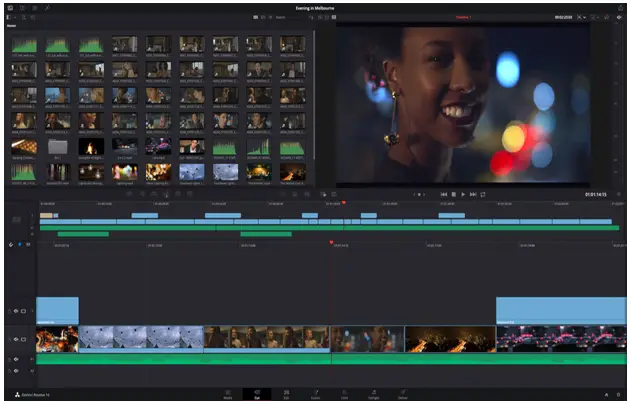Image resolution: width=631 pixels, height=404 pixels.
Task: Click the 01:01:14:15 timecode field
Action: click(x=596, y=194)
